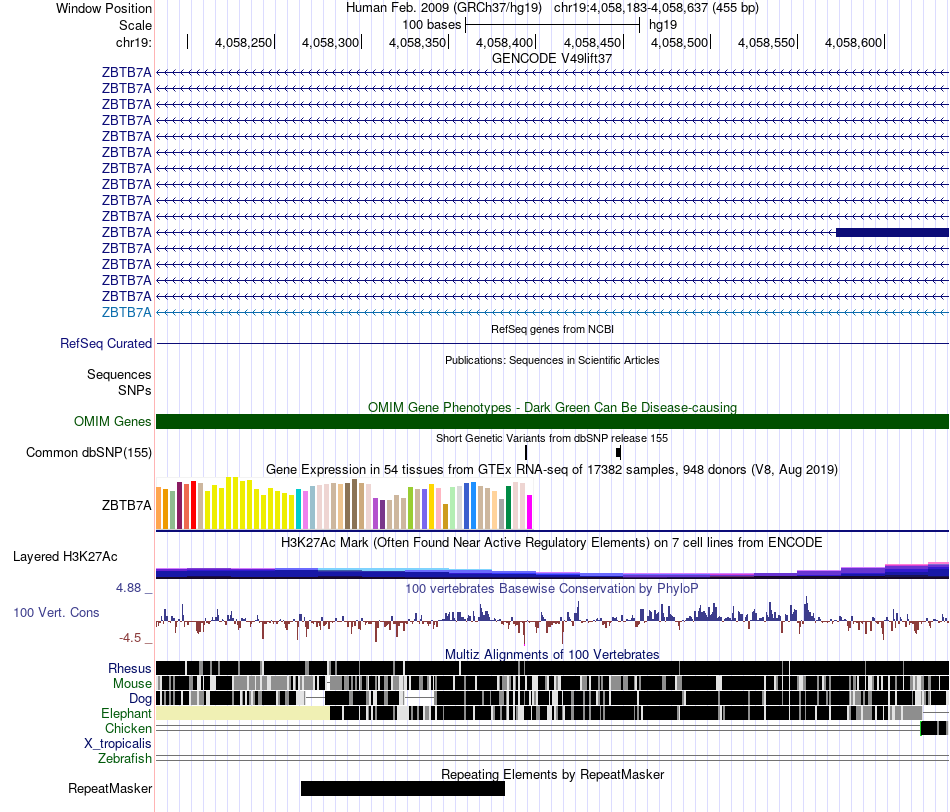The height and width of the screenshot is (812, 950).
Task: Click the 100 Vert. Cons label
Action: (x=56, y=613)
